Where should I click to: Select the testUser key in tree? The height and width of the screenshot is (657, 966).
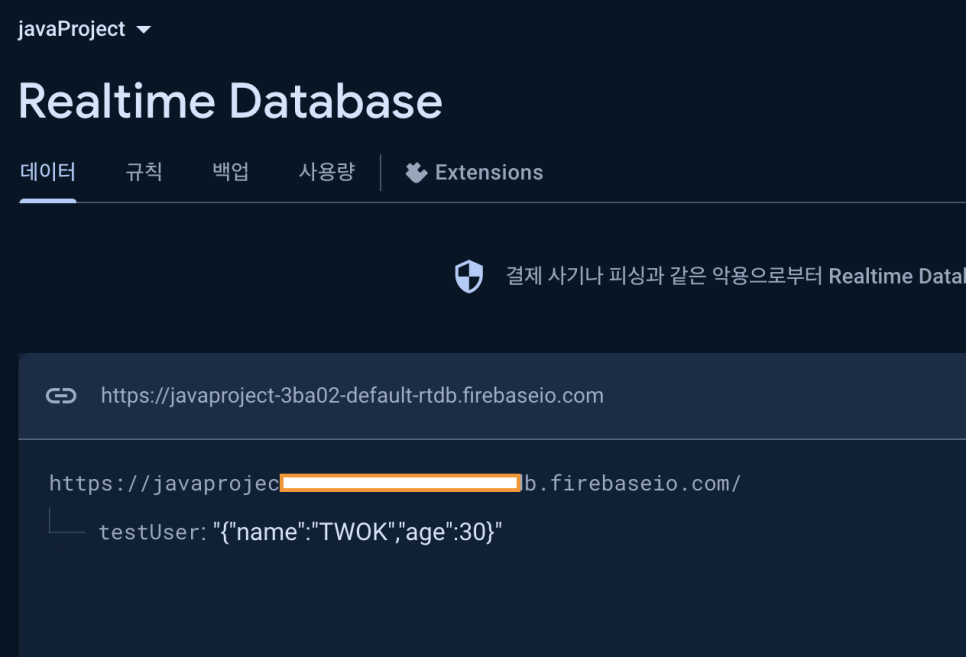151,532
